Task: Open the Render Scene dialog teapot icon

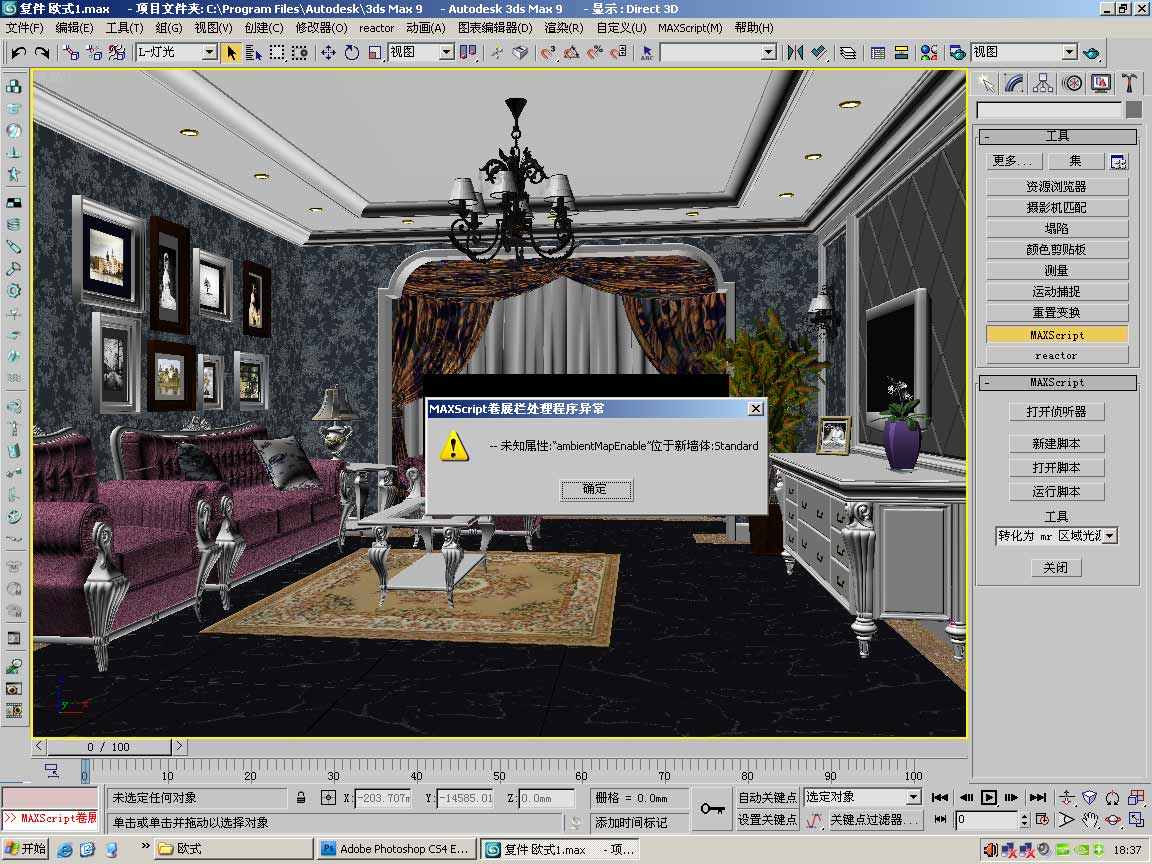Action: click(957, 52)
